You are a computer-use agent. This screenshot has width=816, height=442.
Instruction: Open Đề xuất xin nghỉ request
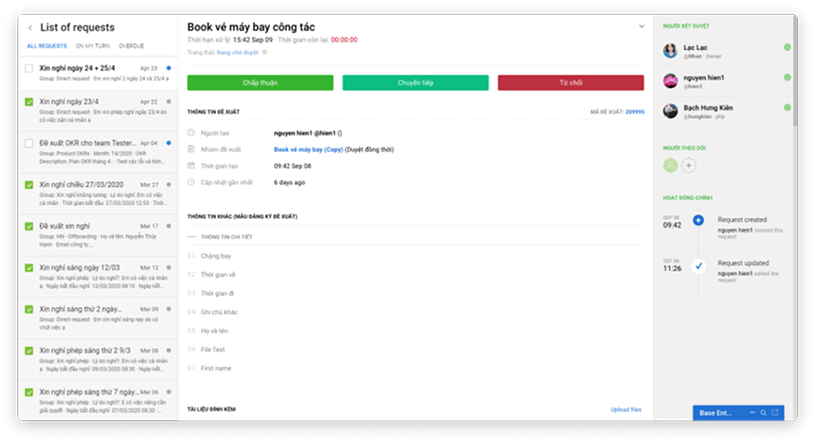click(99, 235)
